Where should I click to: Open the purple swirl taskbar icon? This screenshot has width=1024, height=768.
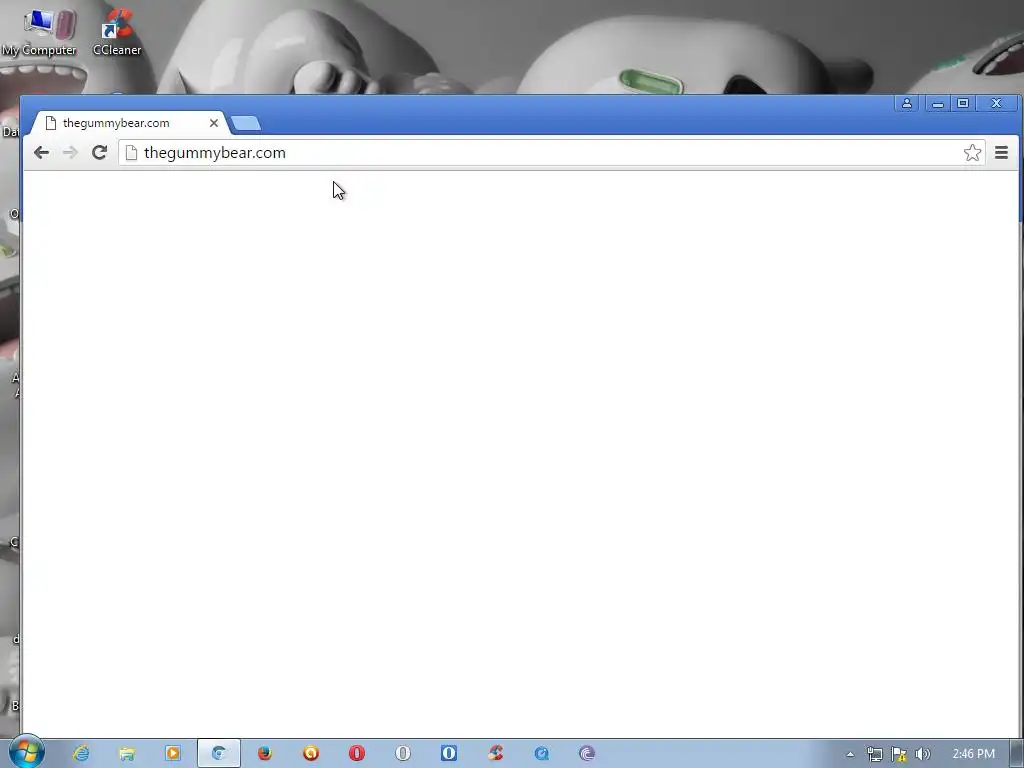click(587, 754)
